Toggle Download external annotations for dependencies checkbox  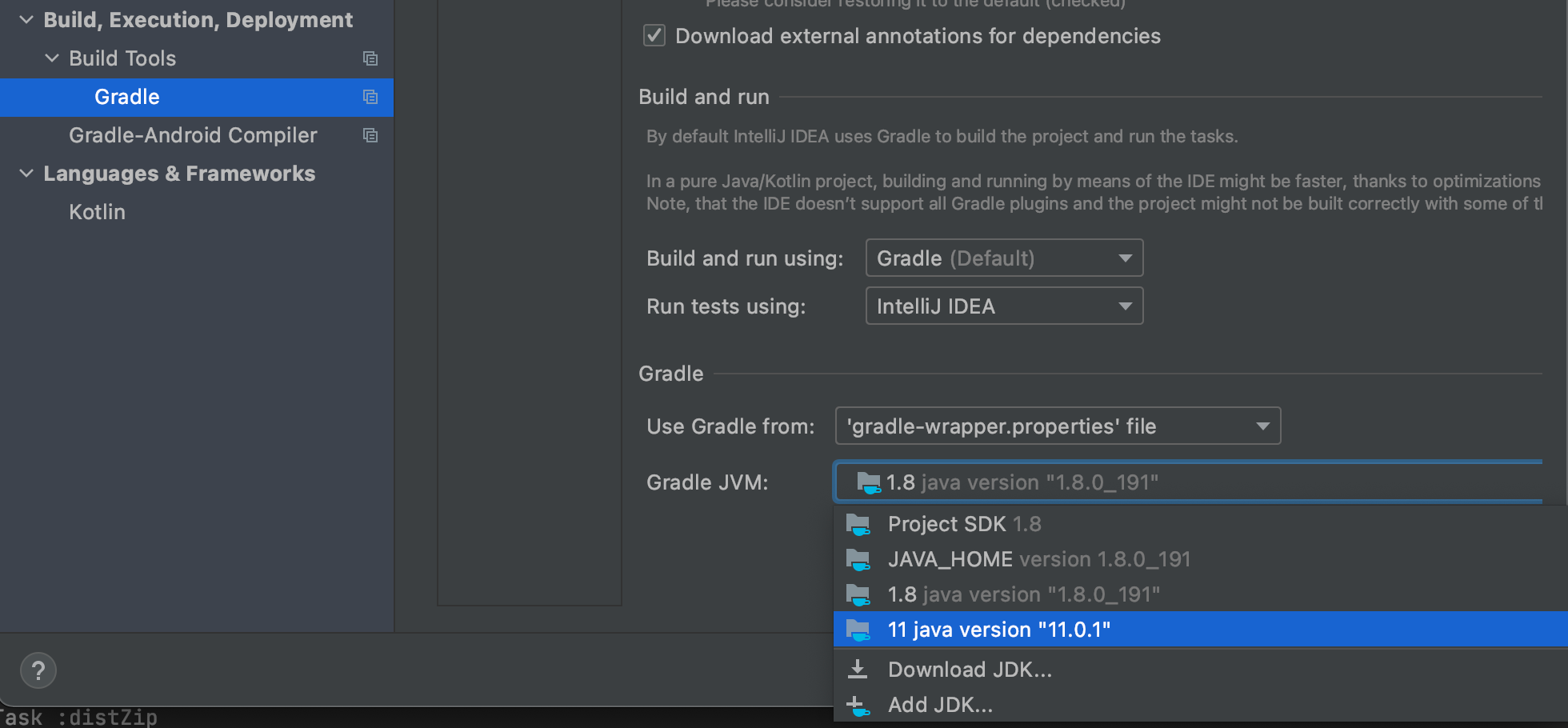point(654,36)
